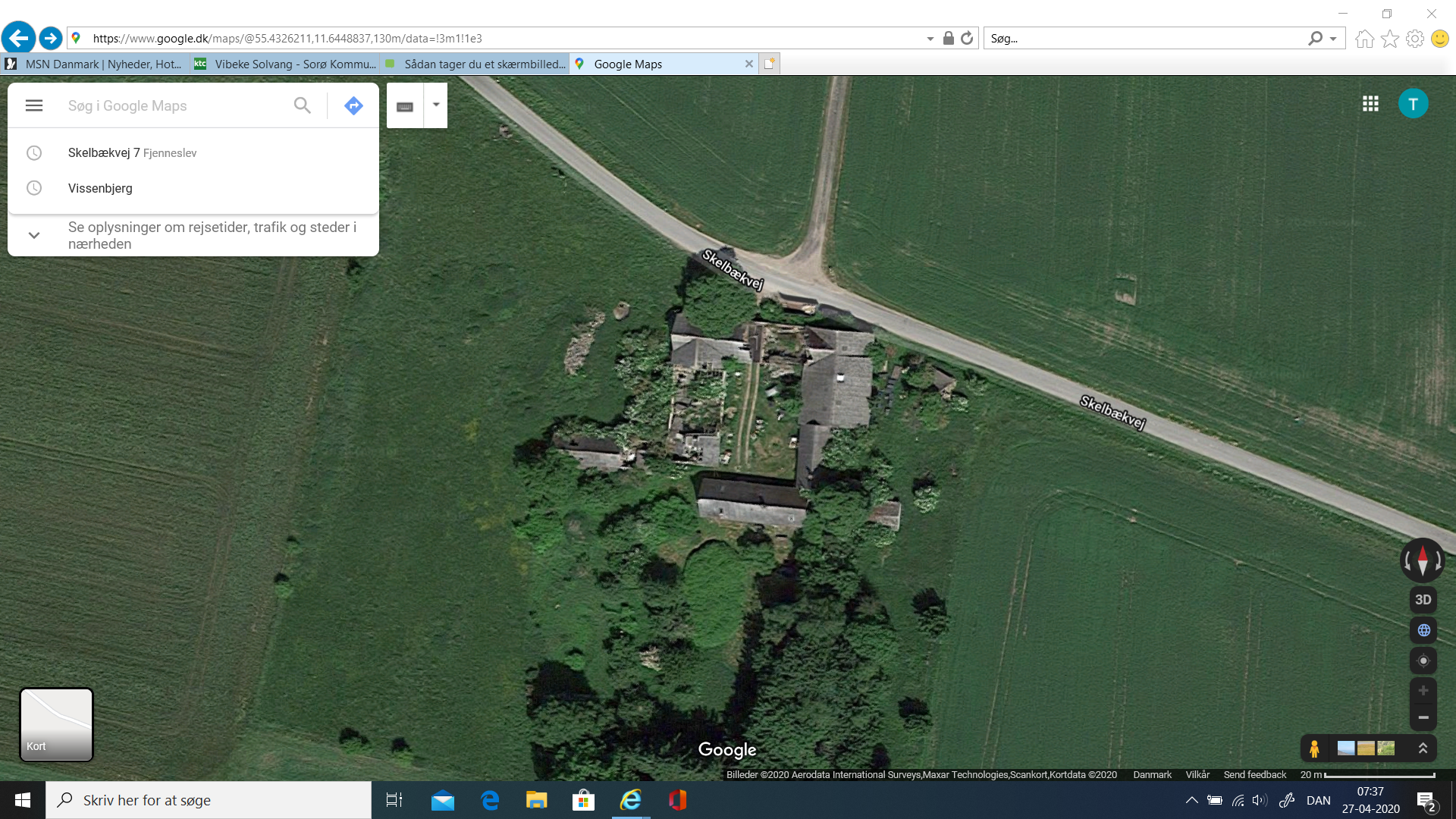Switch to MSN Danmark tab

pos(95,64)
